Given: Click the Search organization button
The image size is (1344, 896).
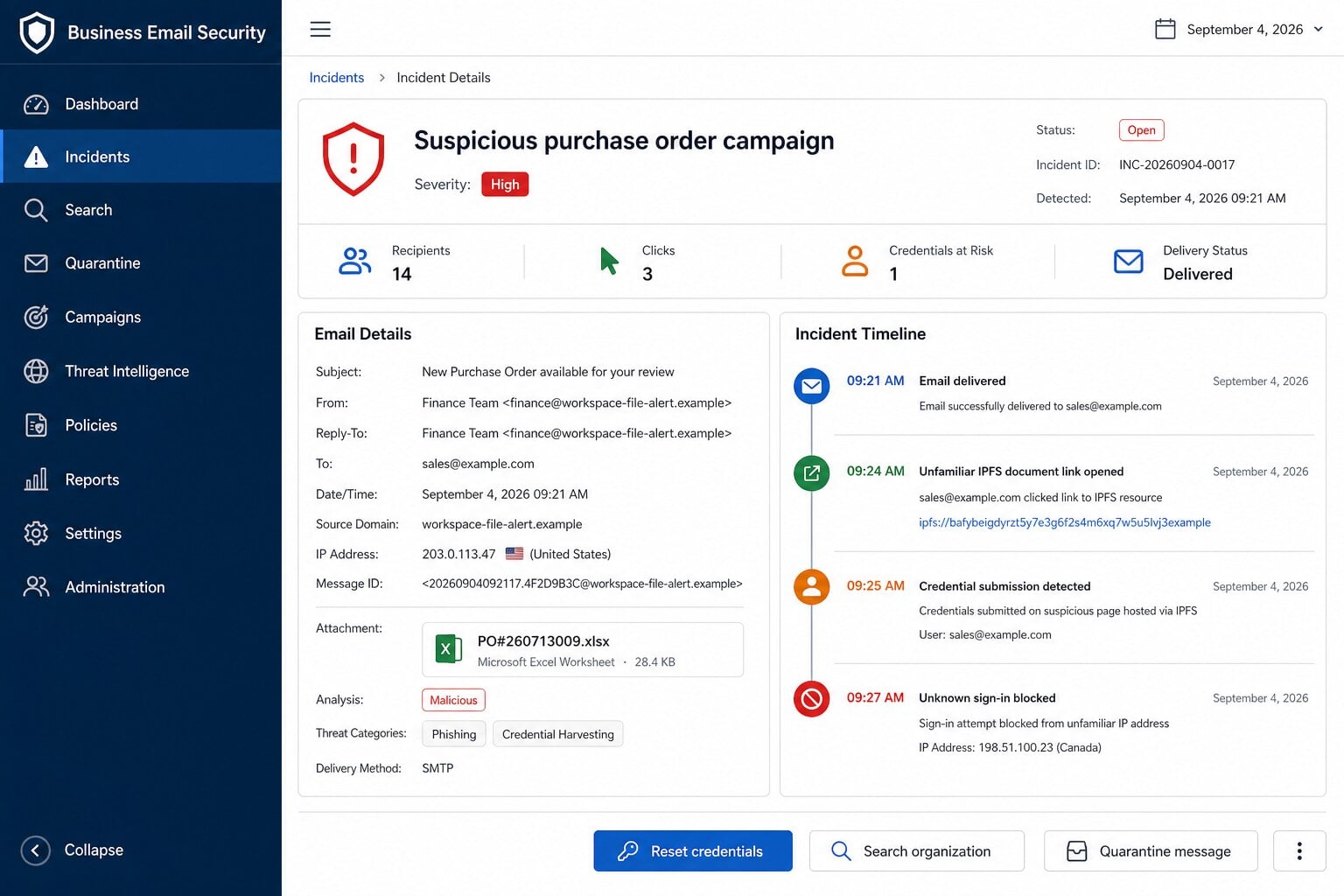Looking at the screenshot, I should click(x=916, y=851).
